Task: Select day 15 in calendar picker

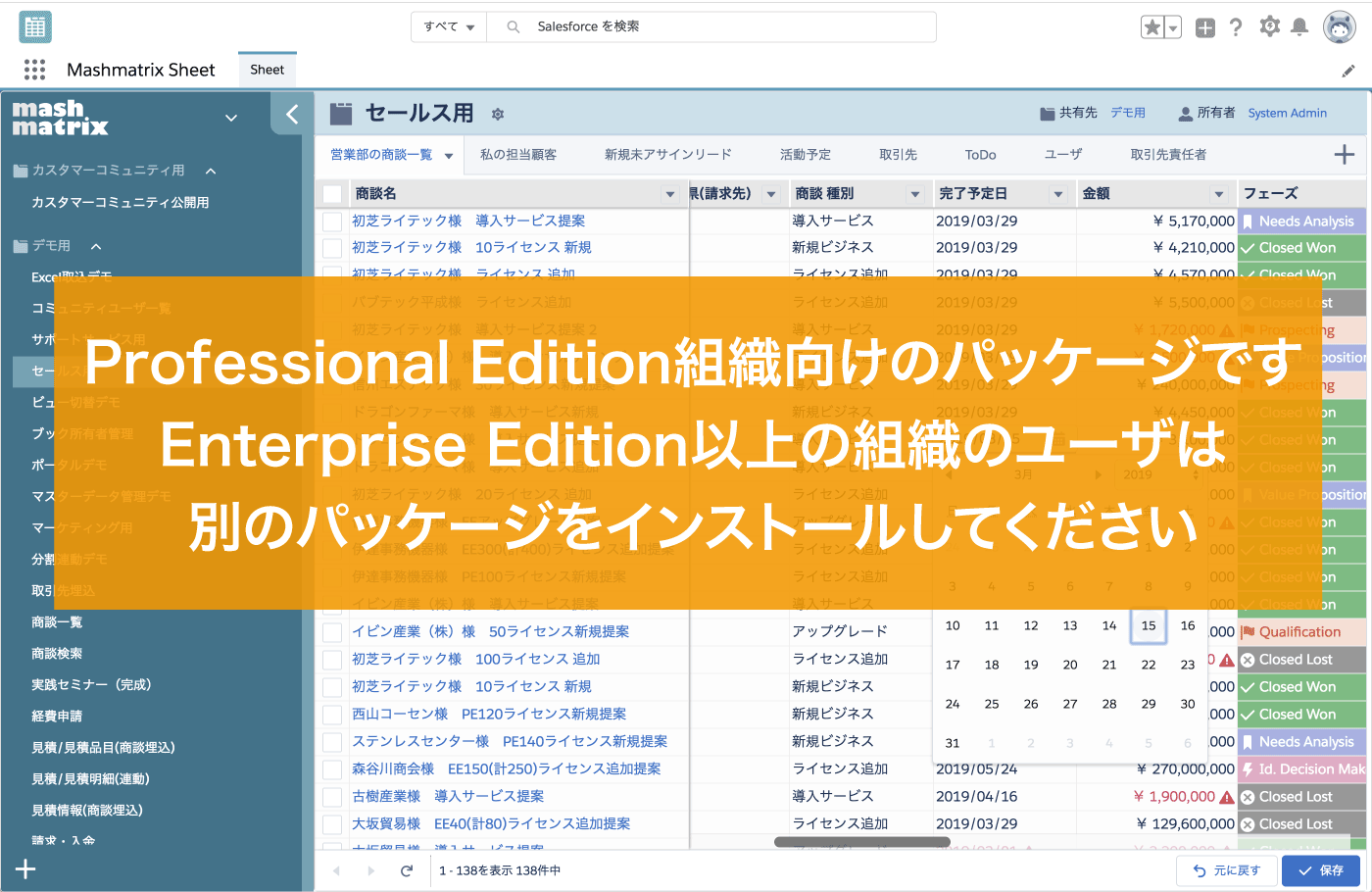Action: [x=1149, y=625]
